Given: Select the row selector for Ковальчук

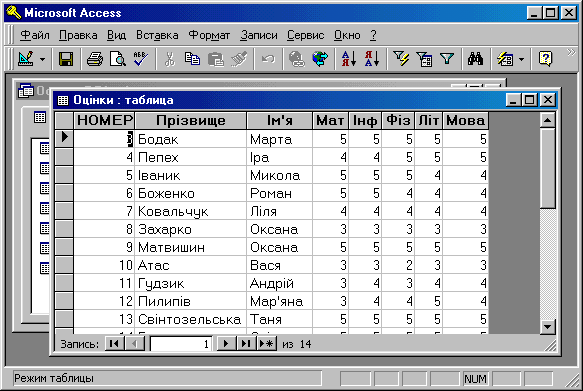Looking at the screenshot, I should point(64,211).
